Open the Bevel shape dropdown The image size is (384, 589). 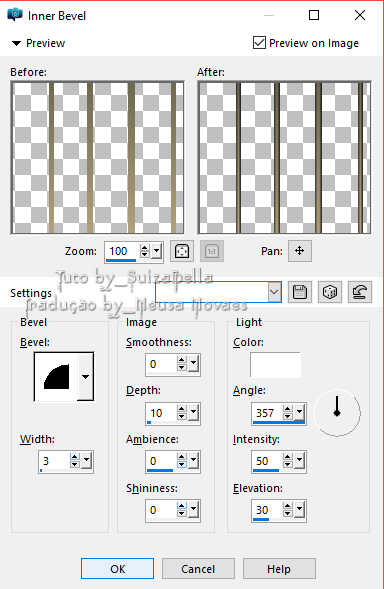(86, 377)
